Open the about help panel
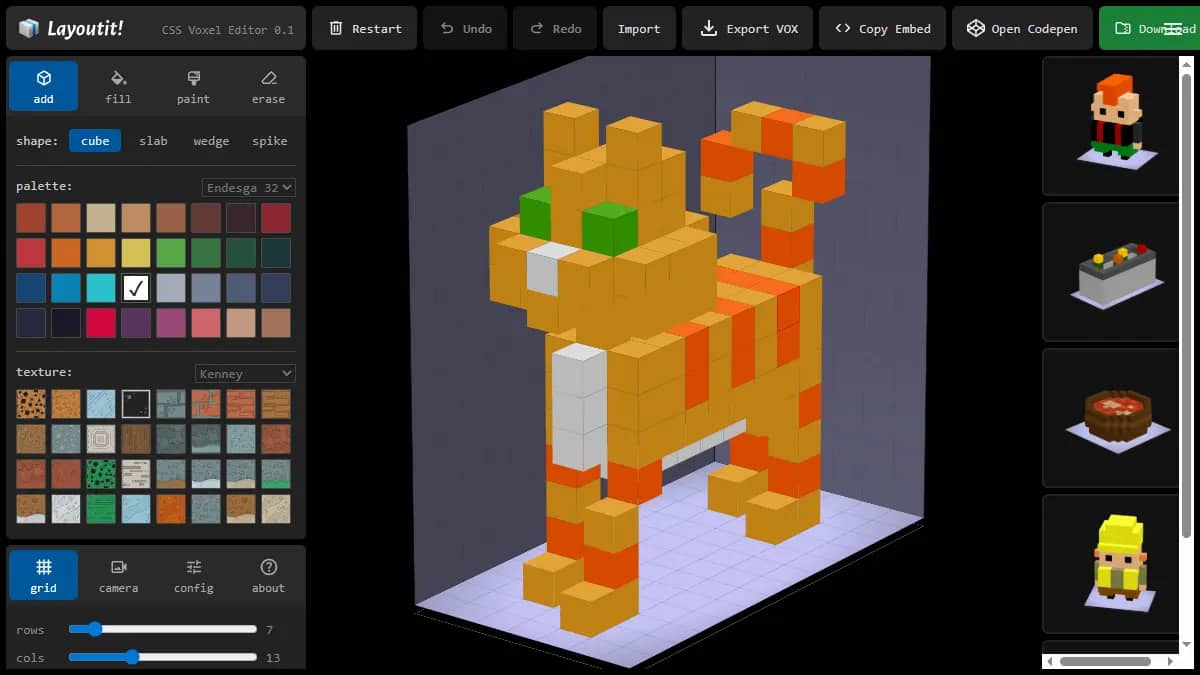 point(268,575)
